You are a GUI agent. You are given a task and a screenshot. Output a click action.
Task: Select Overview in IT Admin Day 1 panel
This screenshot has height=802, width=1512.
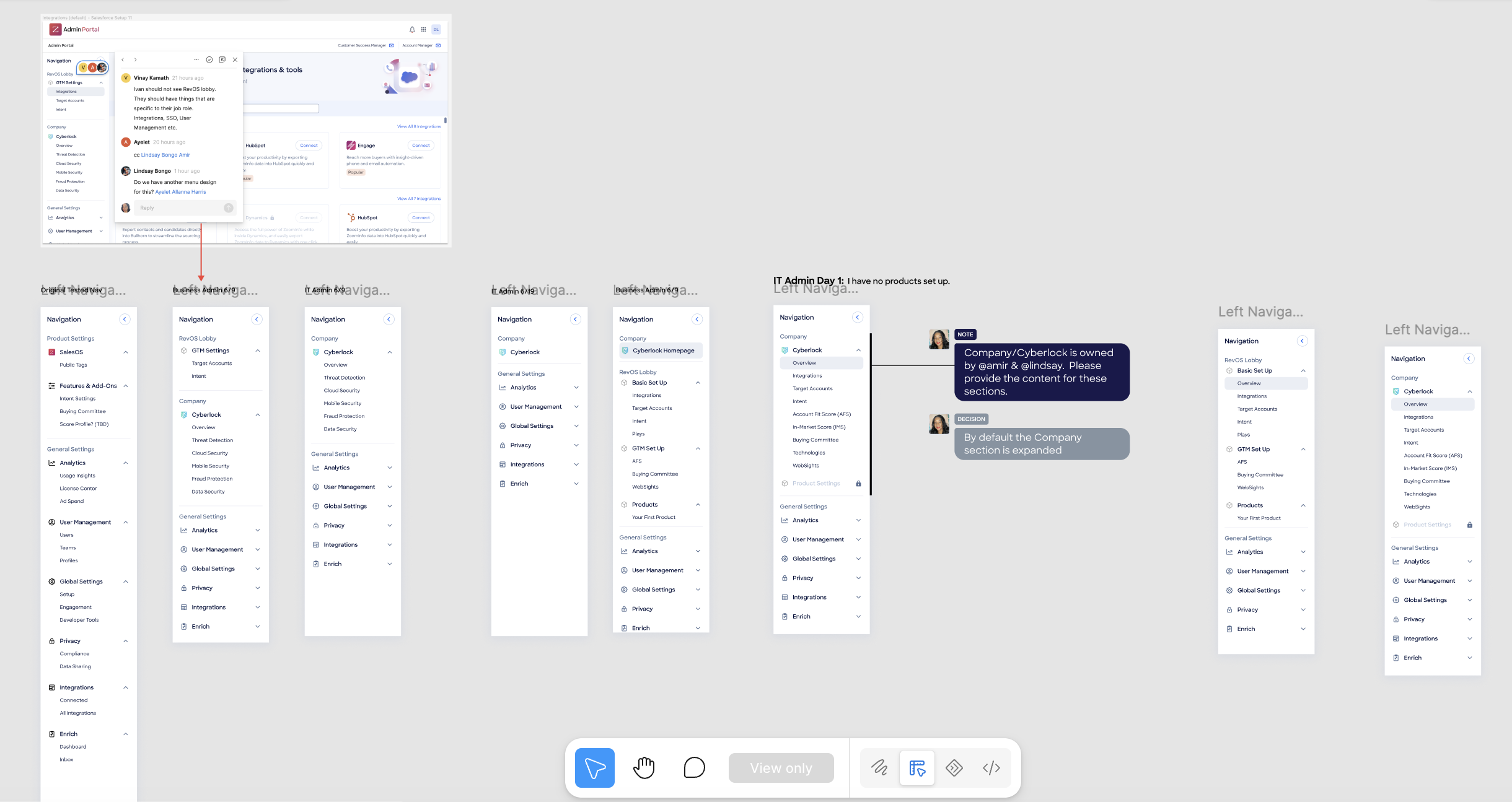(x=821, y=363)
